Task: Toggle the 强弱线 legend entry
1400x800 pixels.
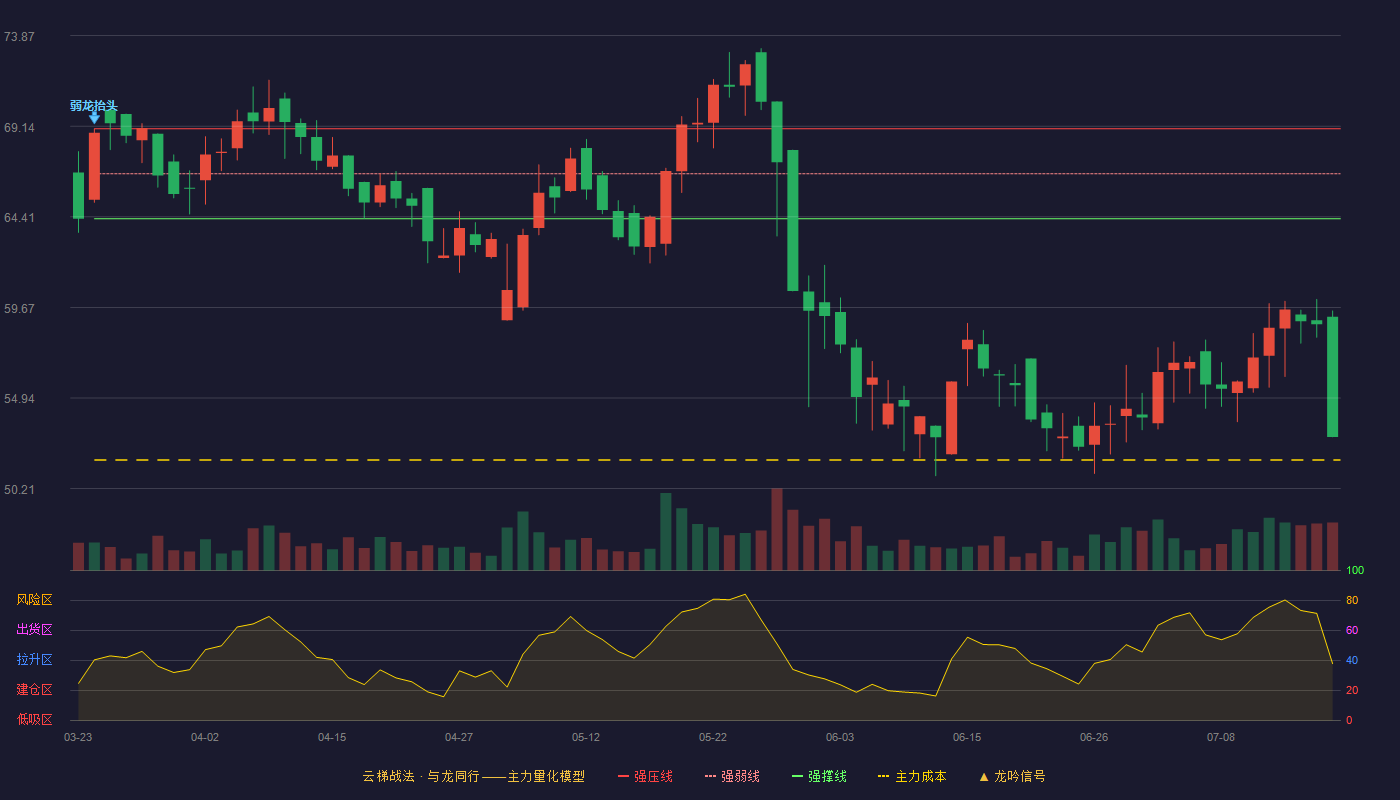Action: (732, 776)
